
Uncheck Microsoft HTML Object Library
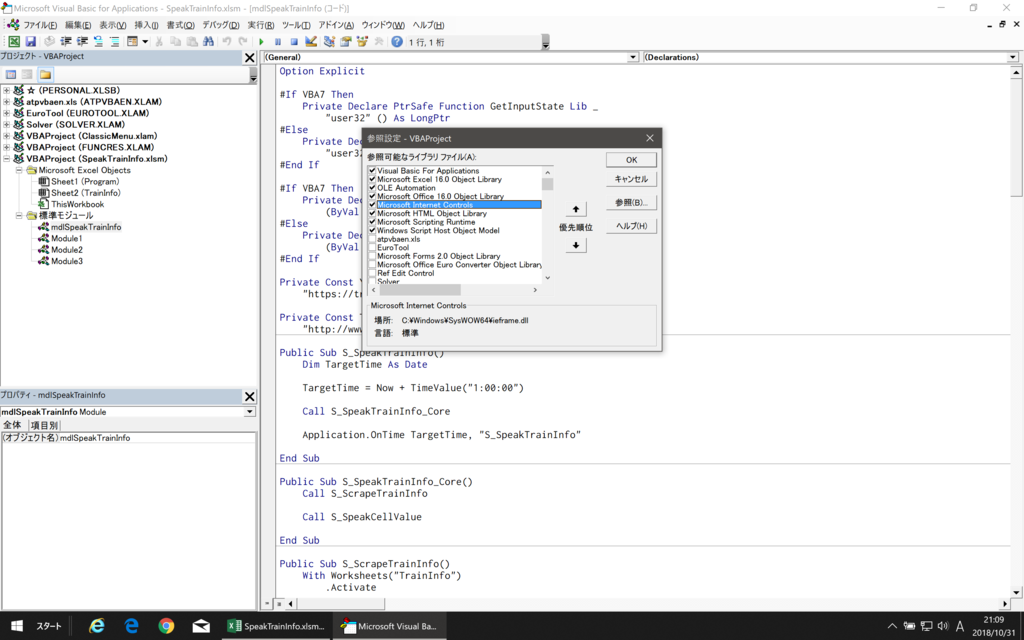click(372, 213)
